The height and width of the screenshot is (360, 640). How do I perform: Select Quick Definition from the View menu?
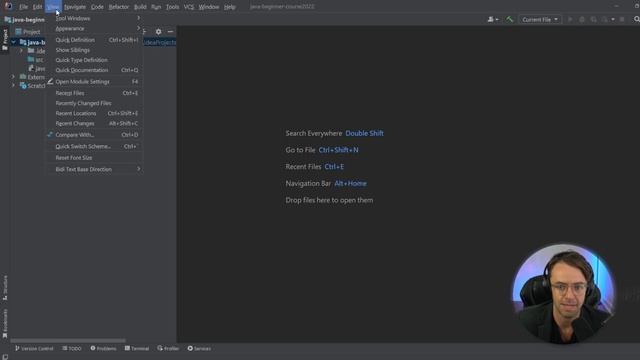pos(94,40)
